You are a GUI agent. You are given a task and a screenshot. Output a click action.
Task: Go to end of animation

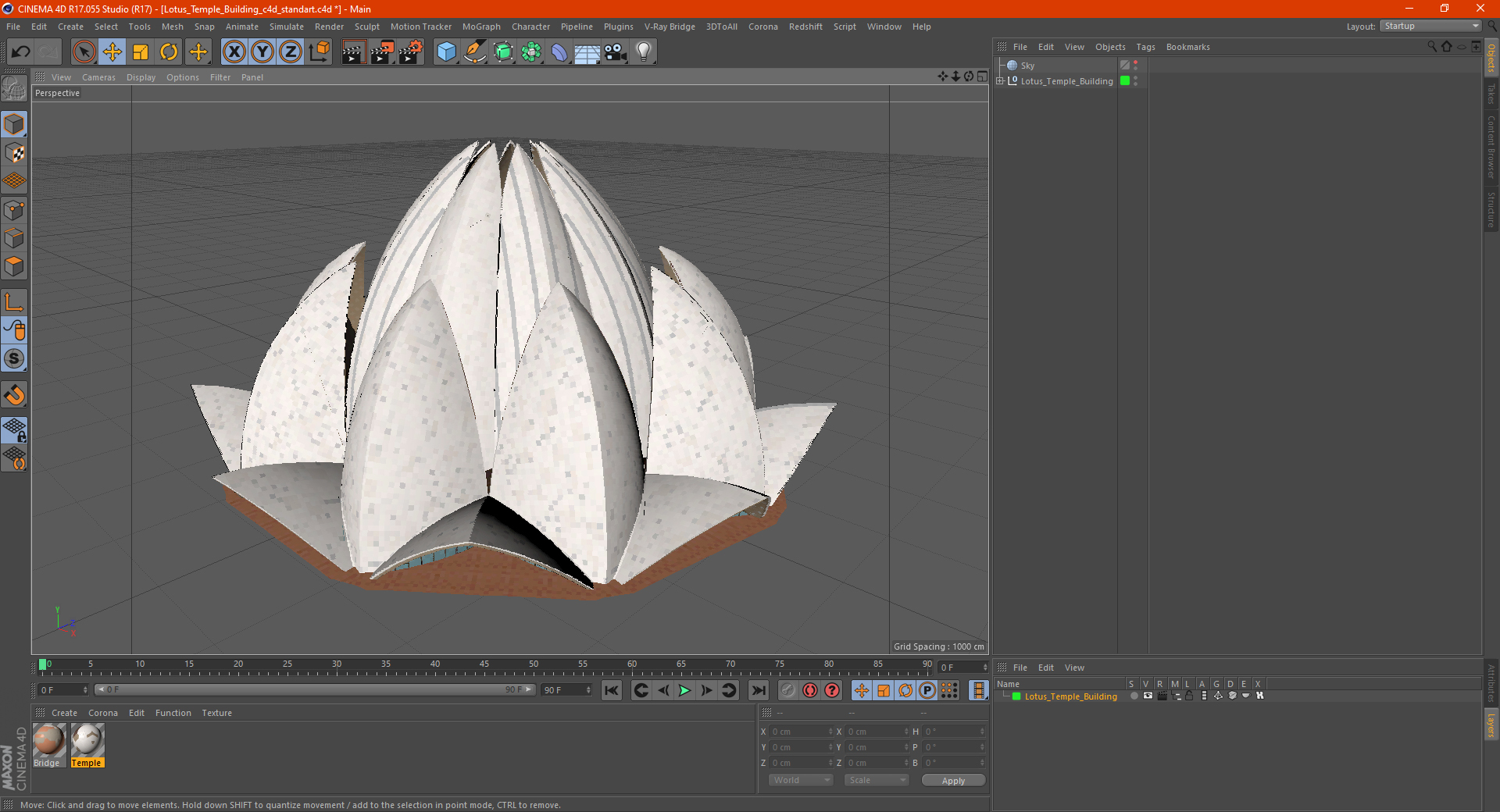tap(758, 690)
